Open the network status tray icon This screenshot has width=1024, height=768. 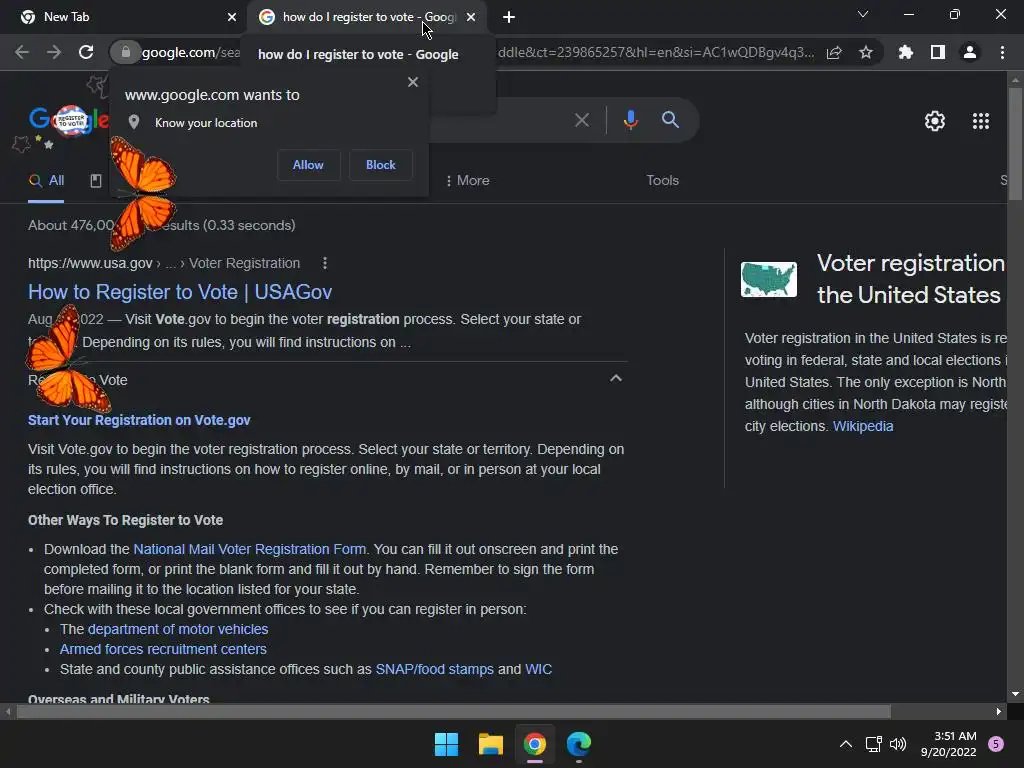(x=873, y=744)
